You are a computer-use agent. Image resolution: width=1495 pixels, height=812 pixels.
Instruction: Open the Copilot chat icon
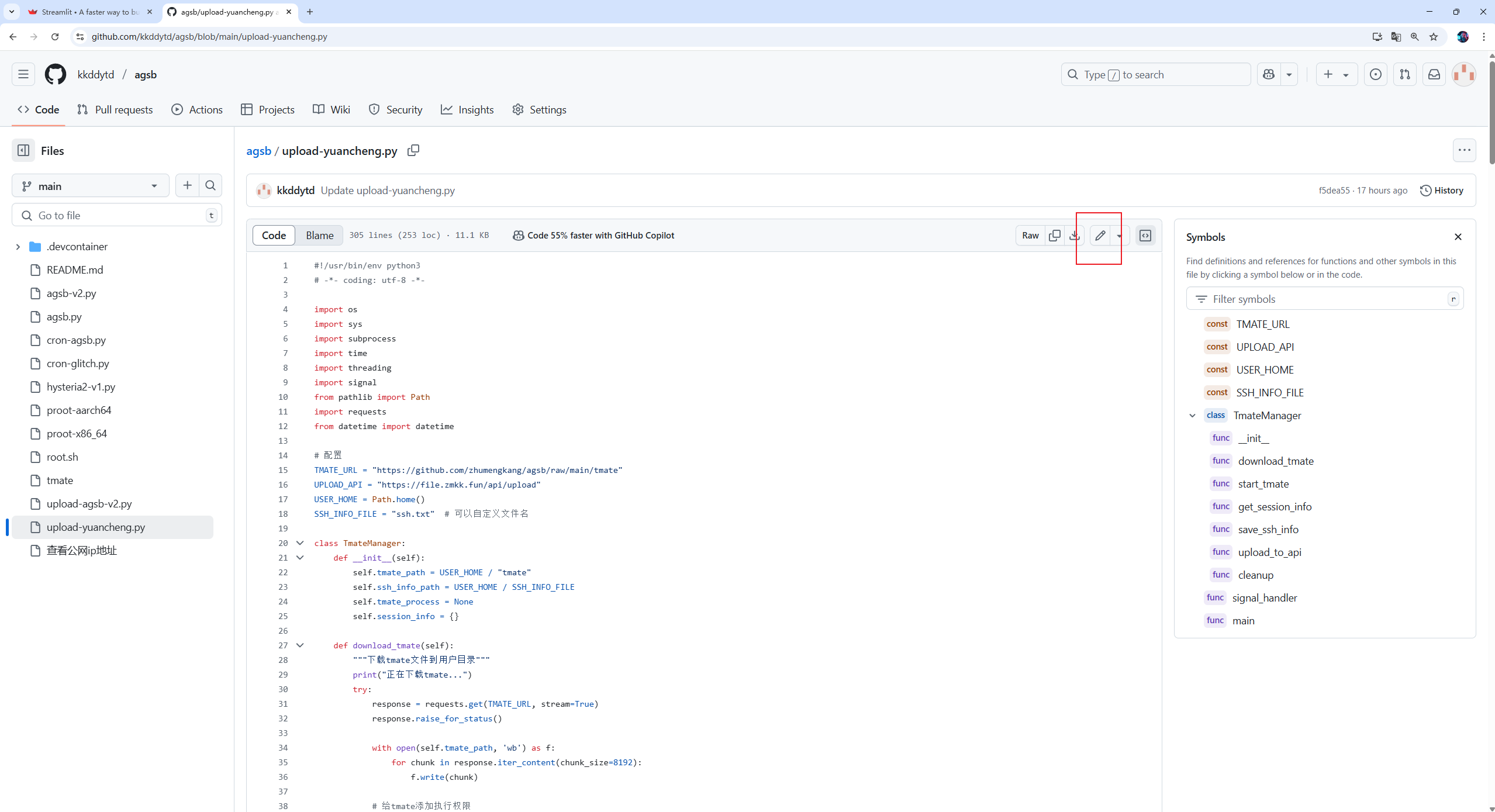click(x=1269, y=74)
